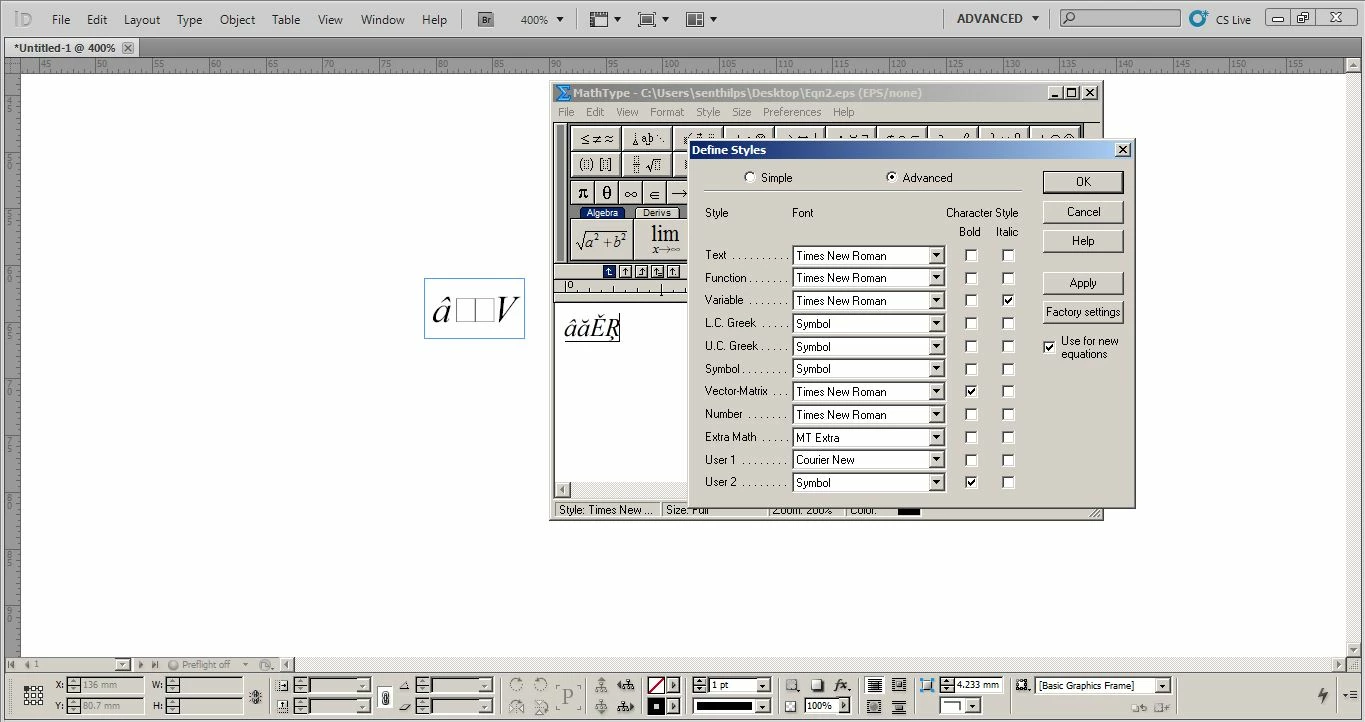
Task: Click the drop shadow icon in control panel
Action: 817,686
